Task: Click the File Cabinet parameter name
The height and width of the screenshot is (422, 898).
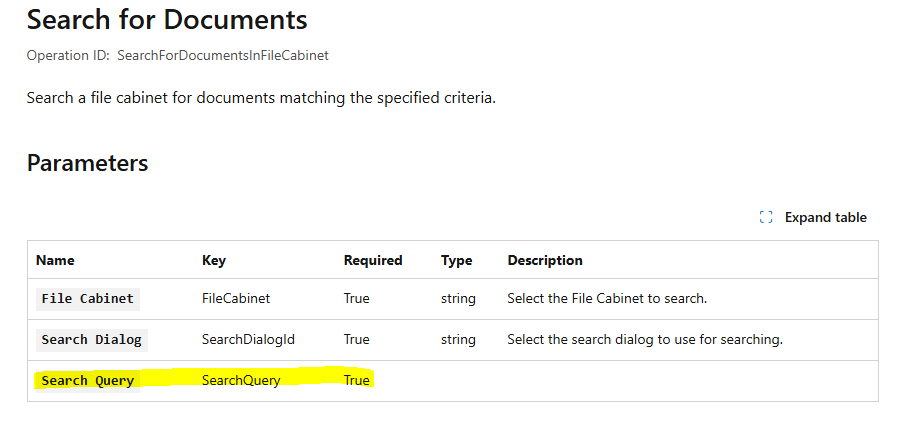Action: coord(87,298)
